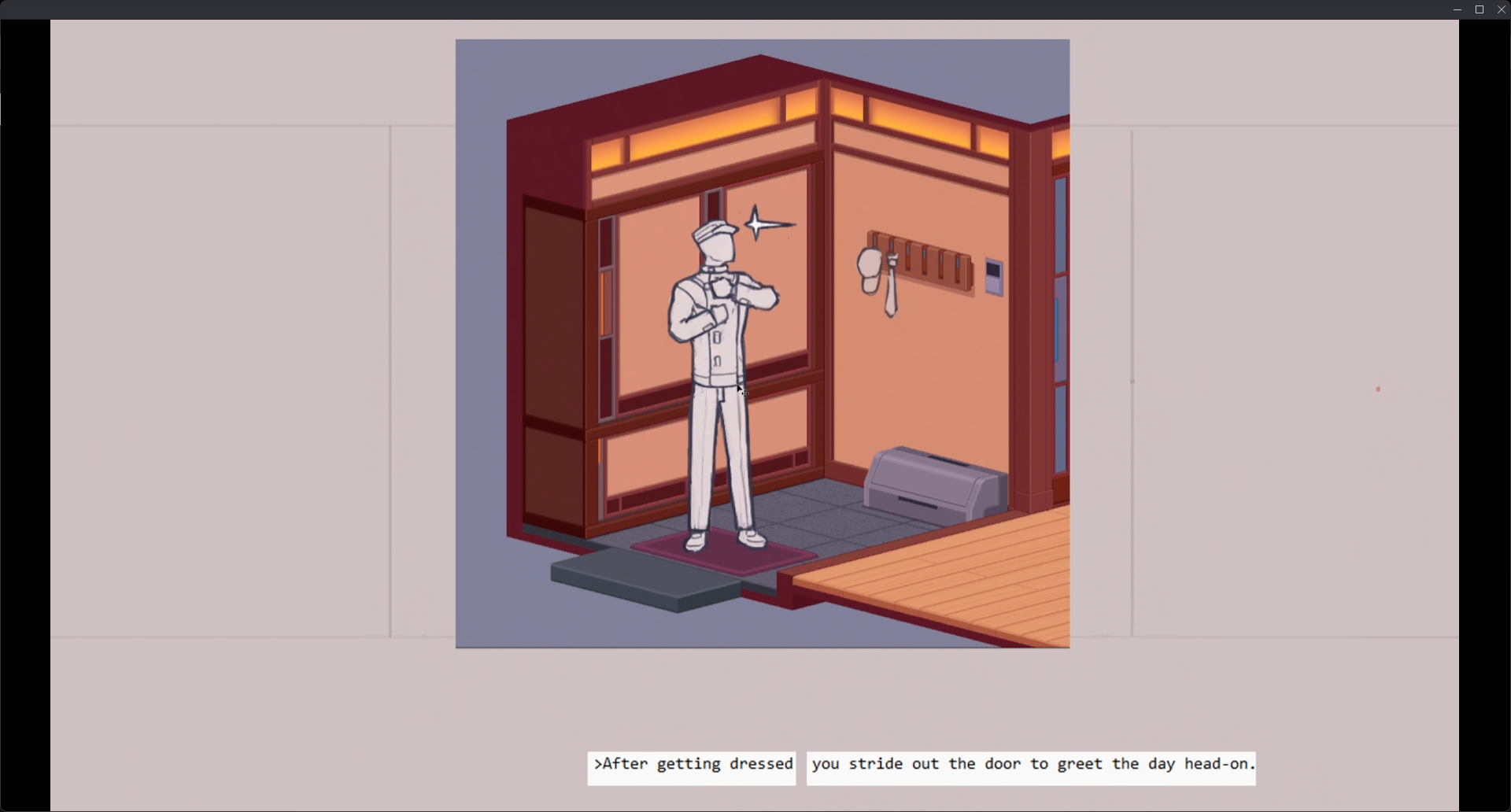Image resolution: width=1511 pixels, height=812 pixels.
Task: Click the necktie hanging on the coat rack
Action: 891,286
